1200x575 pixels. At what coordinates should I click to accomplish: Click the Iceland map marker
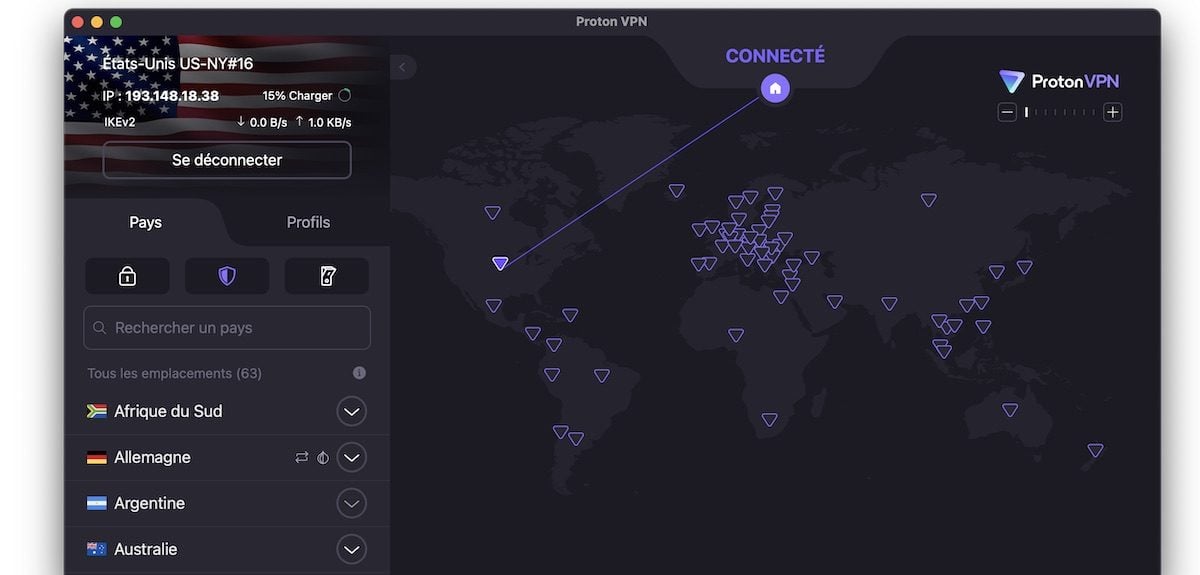(676, 190)
